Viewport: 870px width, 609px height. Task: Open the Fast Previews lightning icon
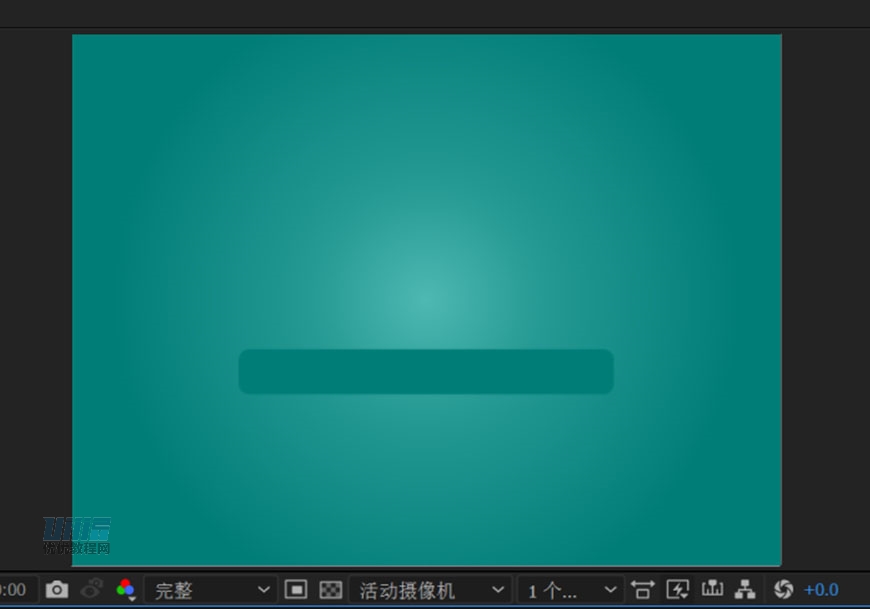[x=678, y=590]
